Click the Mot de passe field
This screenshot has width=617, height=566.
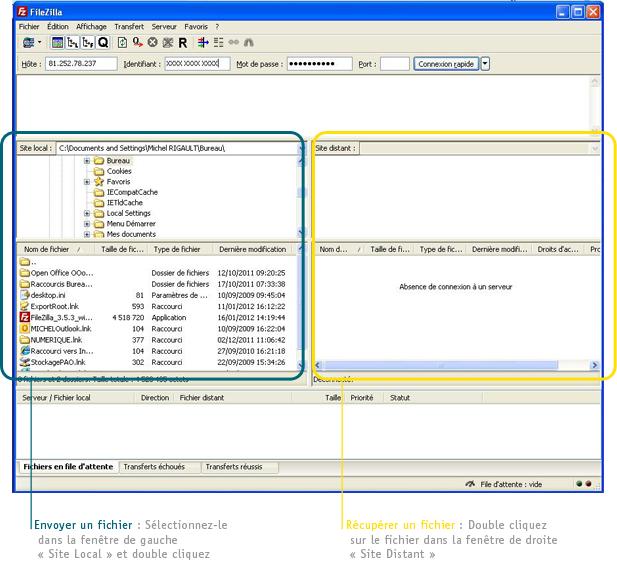point(320,64)
